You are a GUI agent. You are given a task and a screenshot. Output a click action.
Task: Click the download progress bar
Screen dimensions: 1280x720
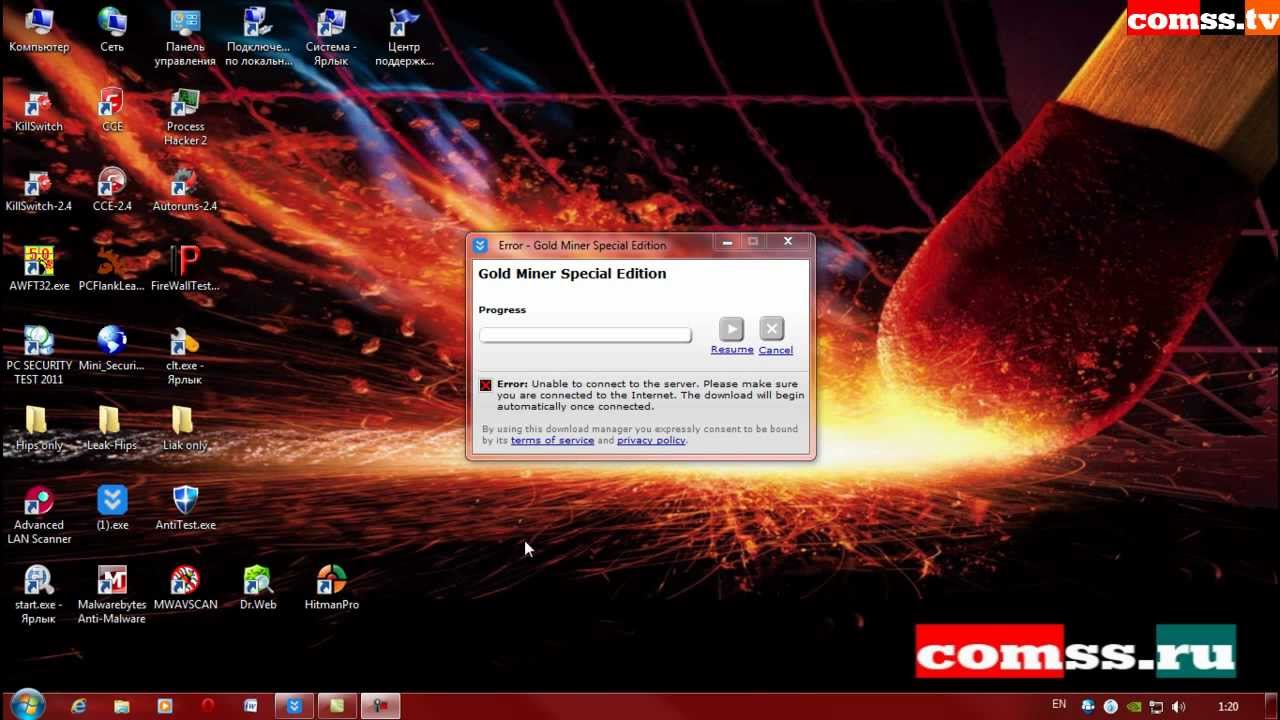585,335
